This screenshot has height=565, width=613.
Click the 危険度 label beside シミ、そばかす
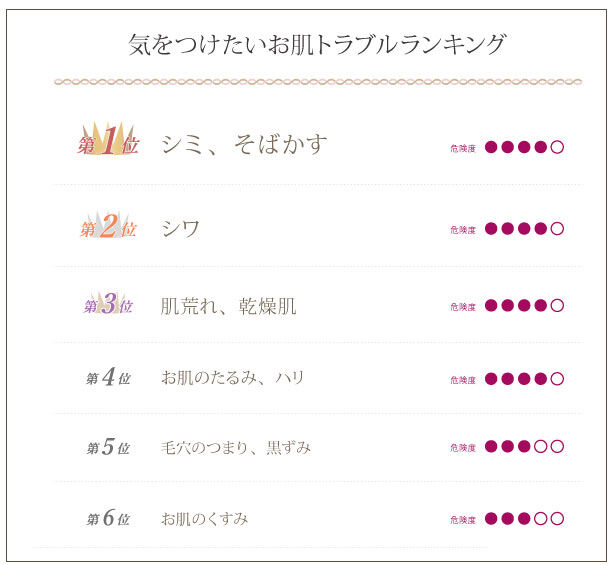pos(463,148)
